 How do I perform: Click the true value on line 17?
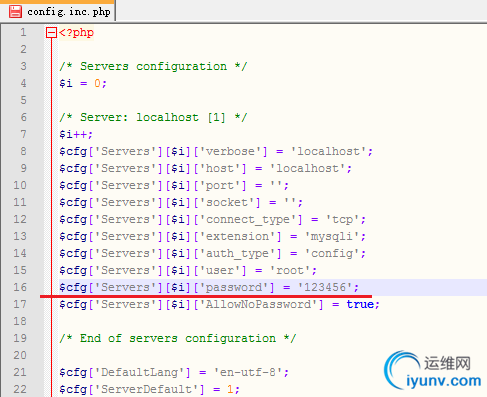(360, 304)
